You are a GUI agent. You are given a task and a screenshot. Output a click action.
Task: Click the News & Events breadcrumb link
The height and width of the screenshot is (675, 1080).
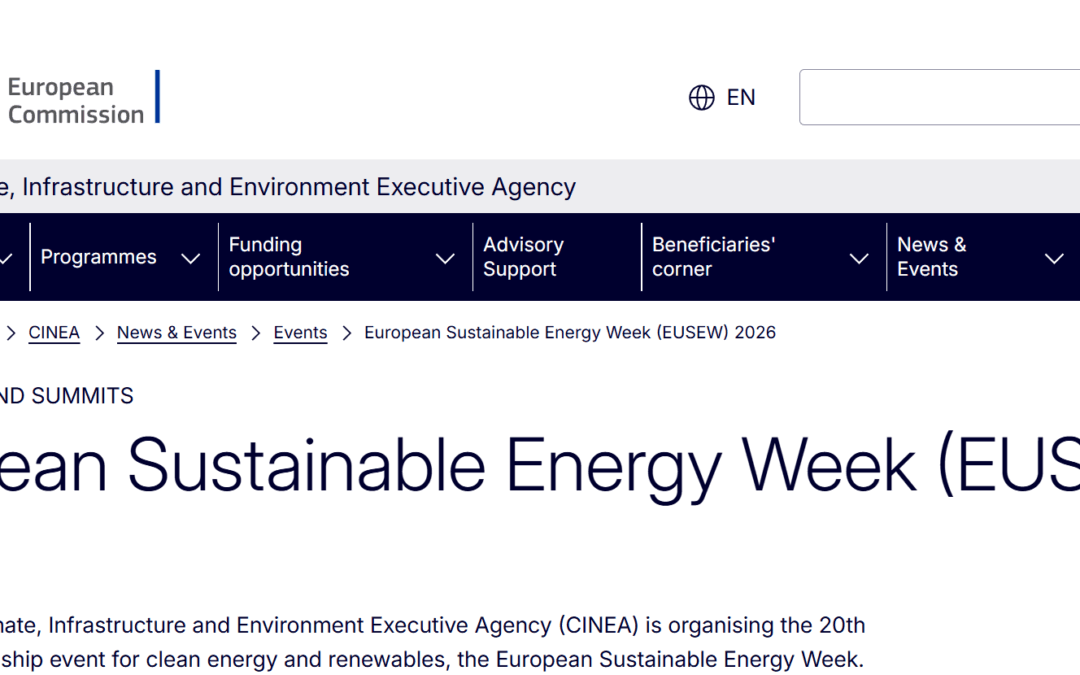pyautogui.click(x=176, y=332)
